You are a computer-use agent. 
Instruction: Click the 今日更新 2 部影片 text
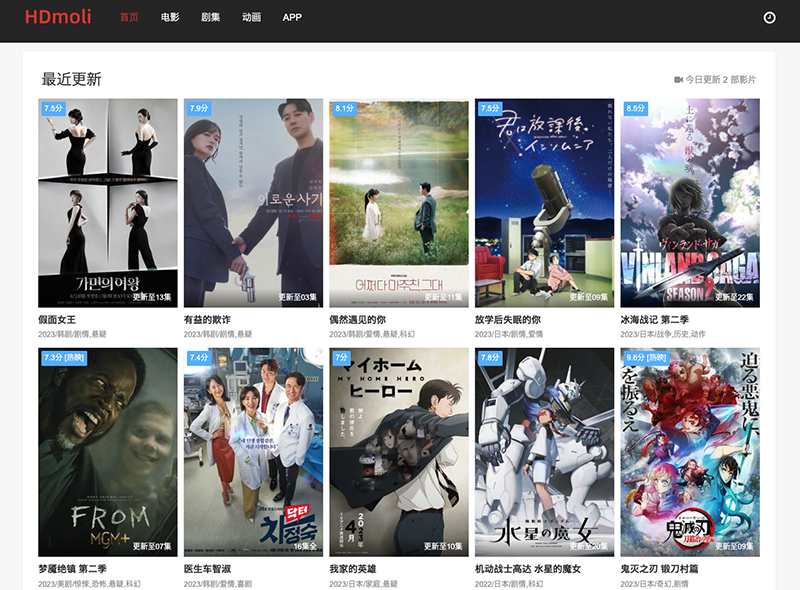coord(720,80)
